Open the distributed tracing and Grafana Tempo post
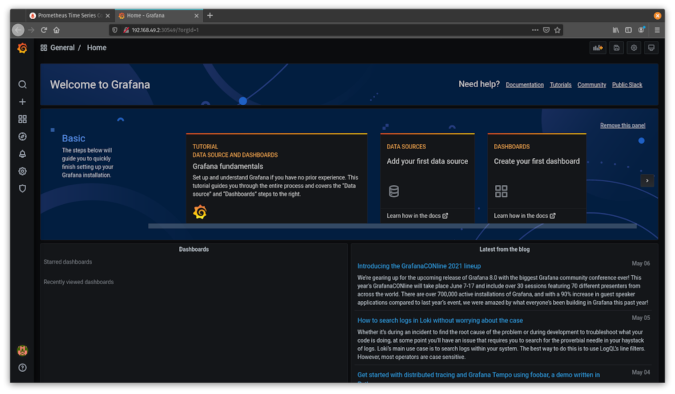The image size is (675, 394). (x=478, y=375)
